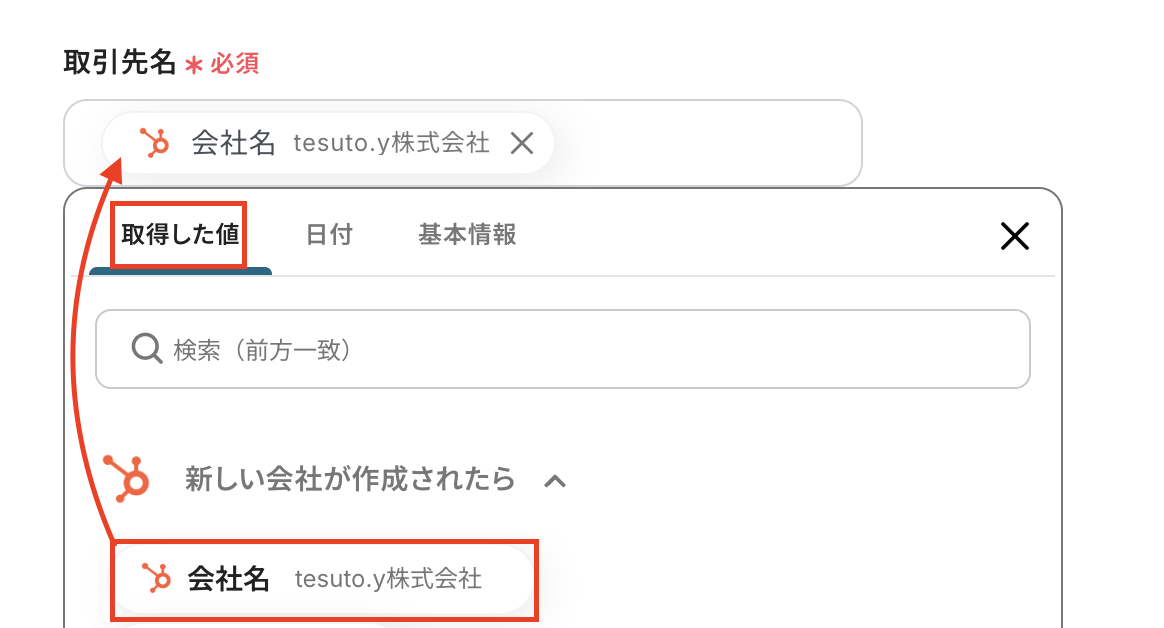This screenshot has width=1164, height=628.
Task: Click tesuto.y株式会社 value in the list item
Action: tap(388, 579)
